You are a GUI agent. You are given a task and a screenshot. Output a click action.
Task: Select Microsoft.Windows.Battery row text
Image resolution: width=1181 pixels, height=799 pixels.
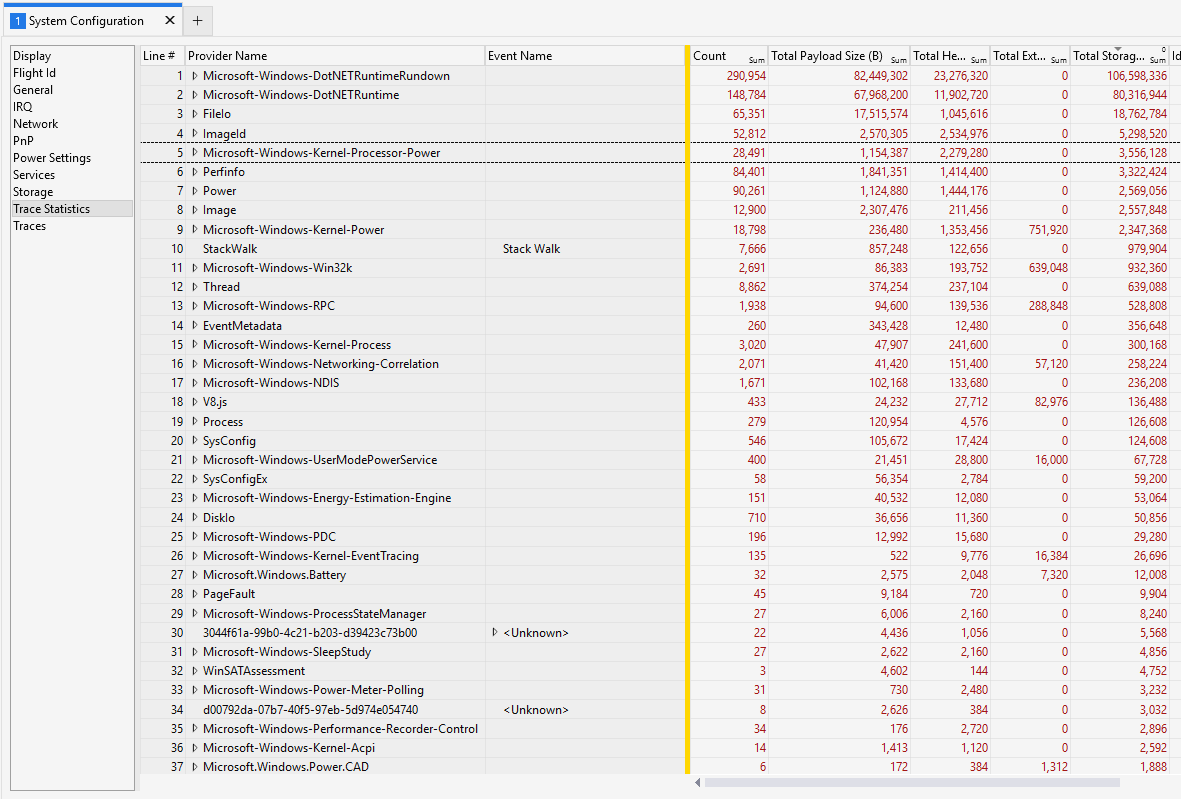point(274,575)
